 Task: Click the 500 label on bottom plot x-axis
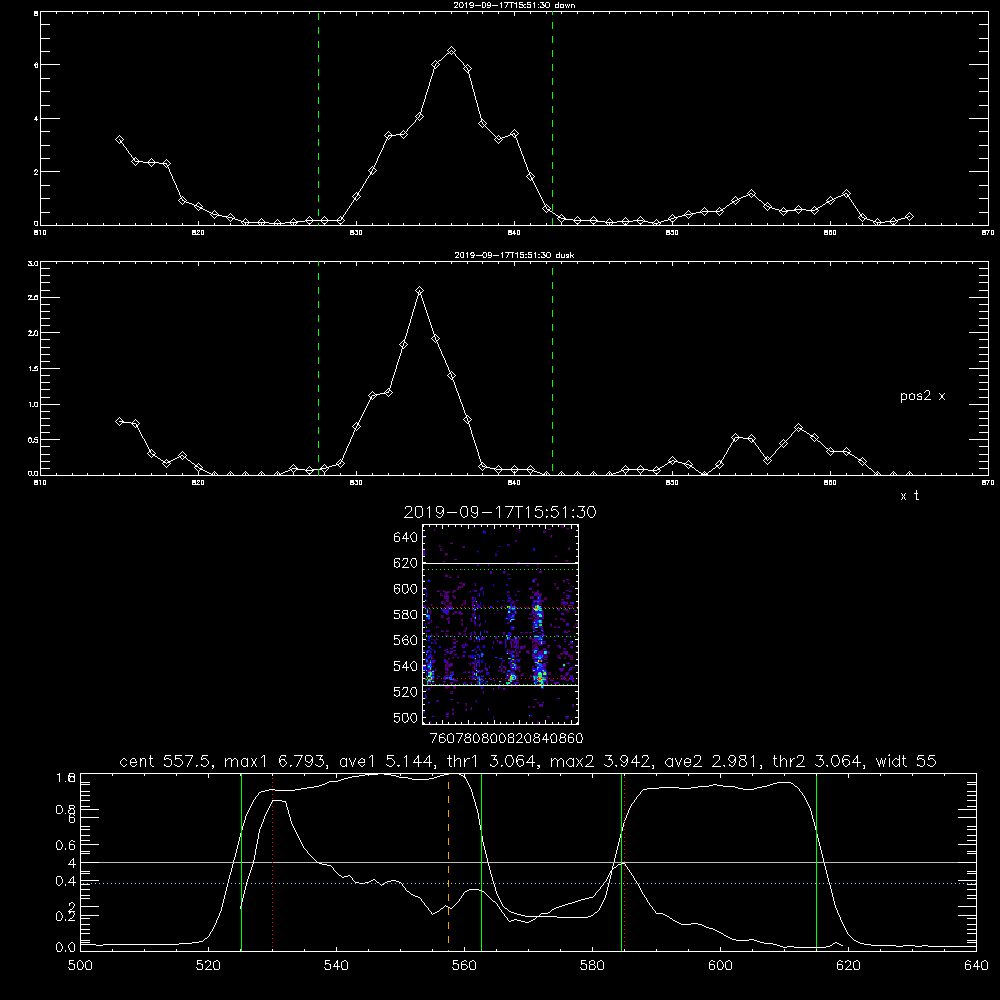[x=80, y=966]
